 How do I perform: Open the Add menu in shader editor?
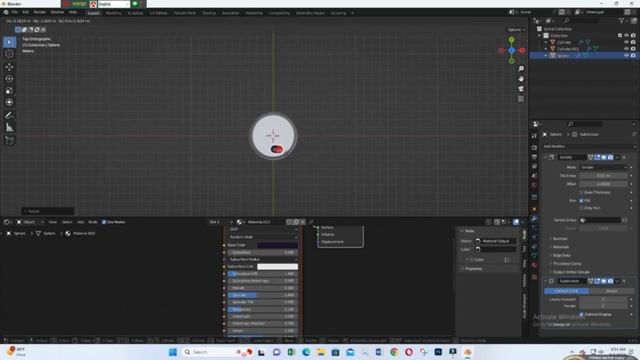(81, 222)
